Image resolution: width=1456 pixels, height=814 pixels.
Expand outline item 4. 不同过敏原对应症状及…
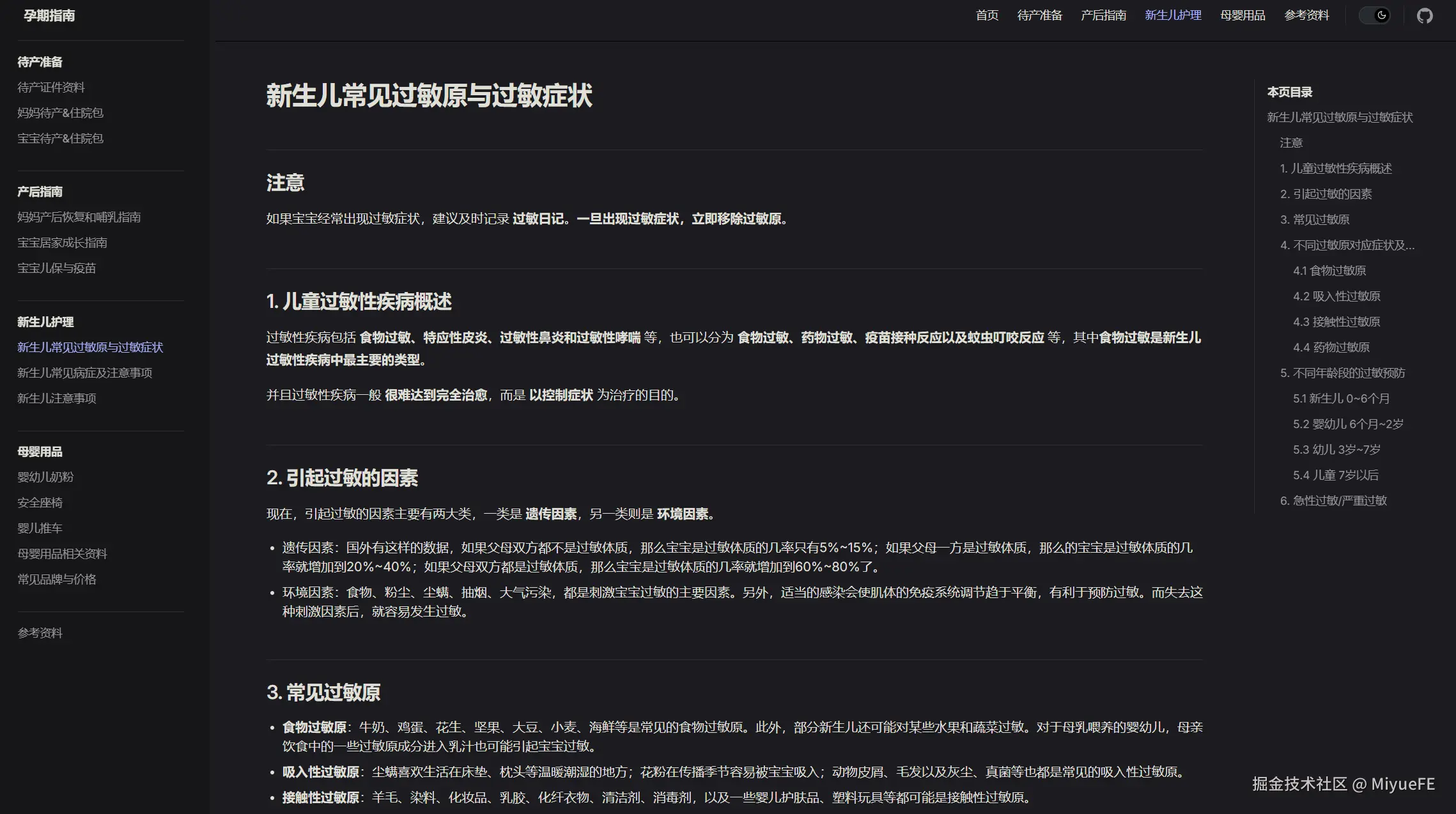(1347, 245)
